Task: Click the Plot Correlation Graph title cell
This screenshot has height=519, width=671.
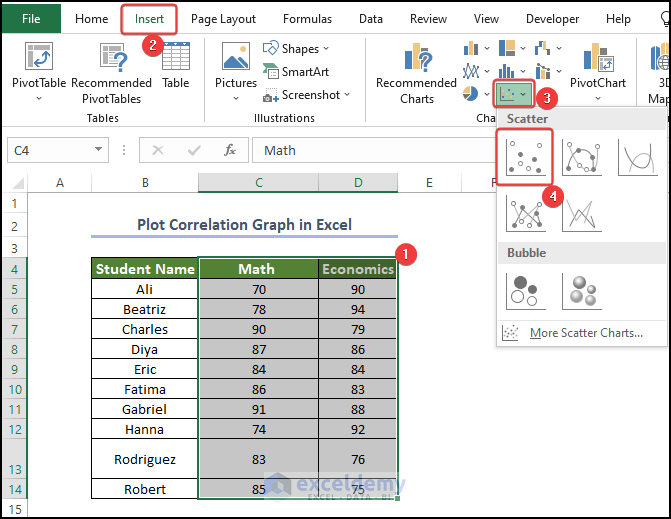Action: click(x=244, y=225)
